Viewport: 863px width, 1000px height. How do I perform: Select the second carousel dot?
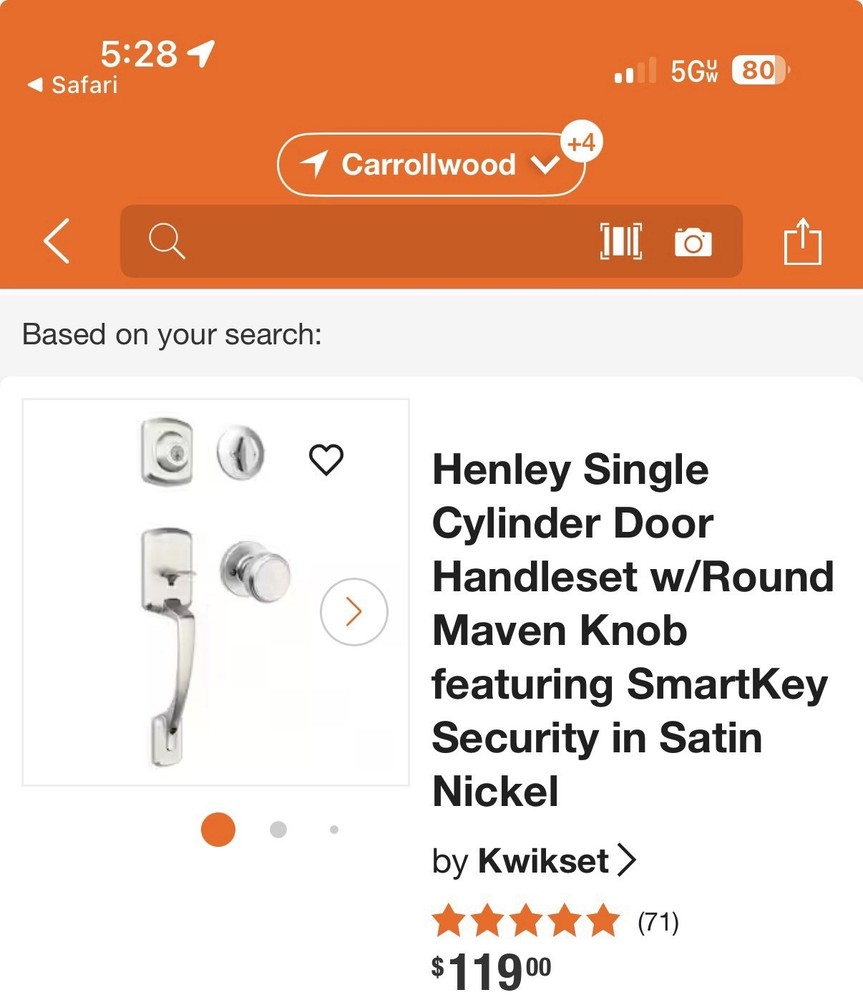click(x=276, y=829)
